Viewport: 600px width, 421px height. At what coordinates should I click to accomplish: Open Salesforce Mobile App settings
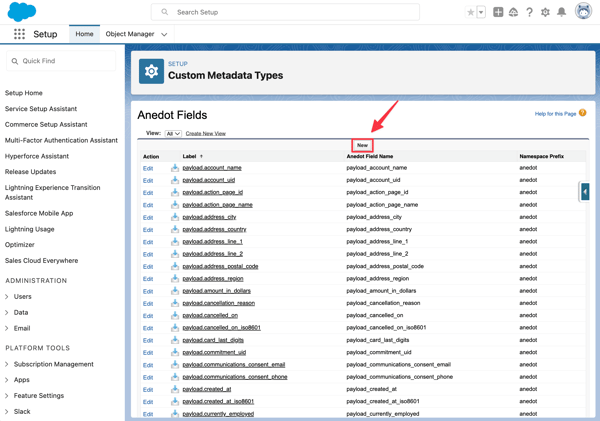click(39, 213)
